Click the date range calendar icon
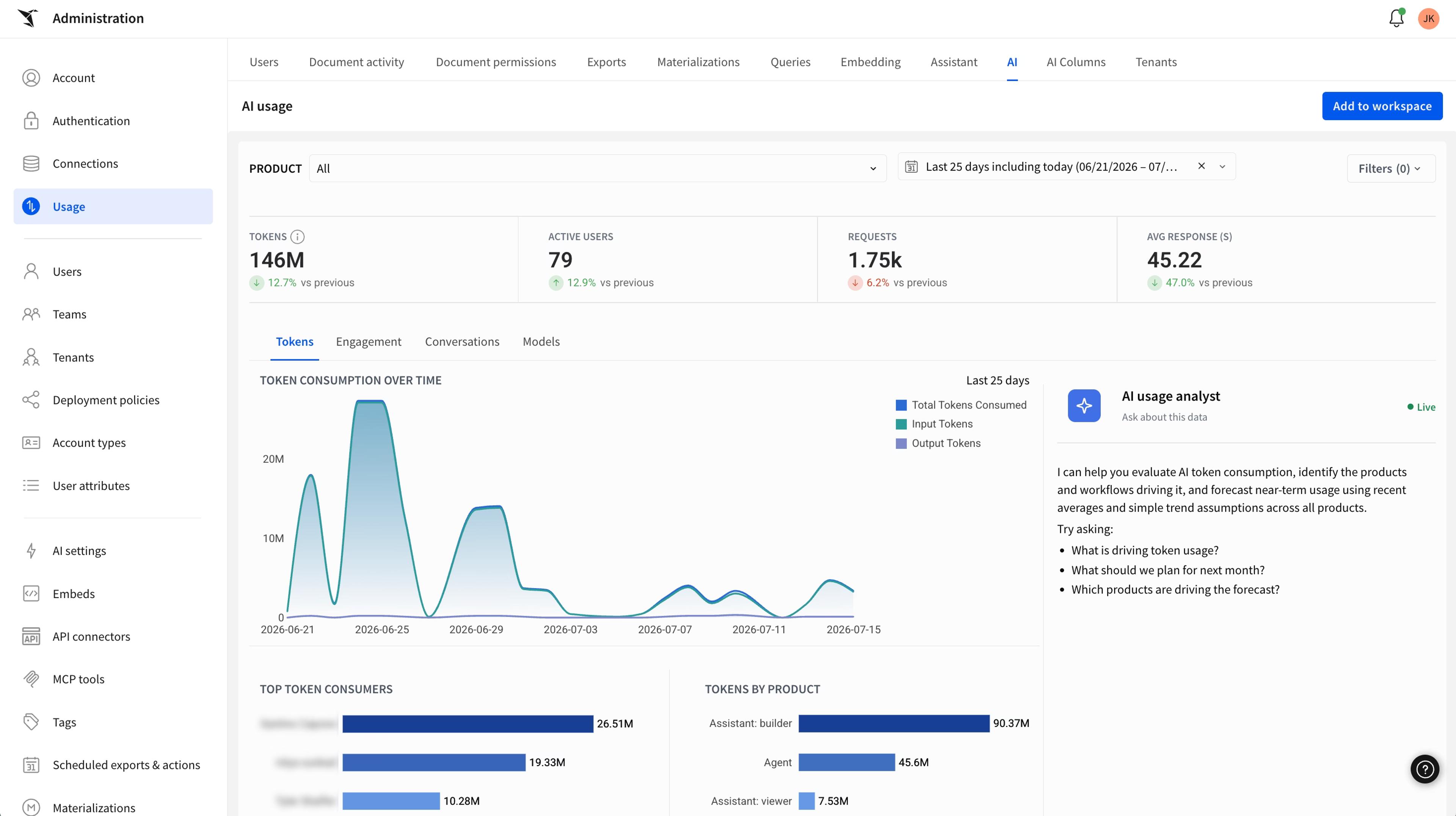The height and width of the screenshot is (816, 1456). tap(911, 167)
